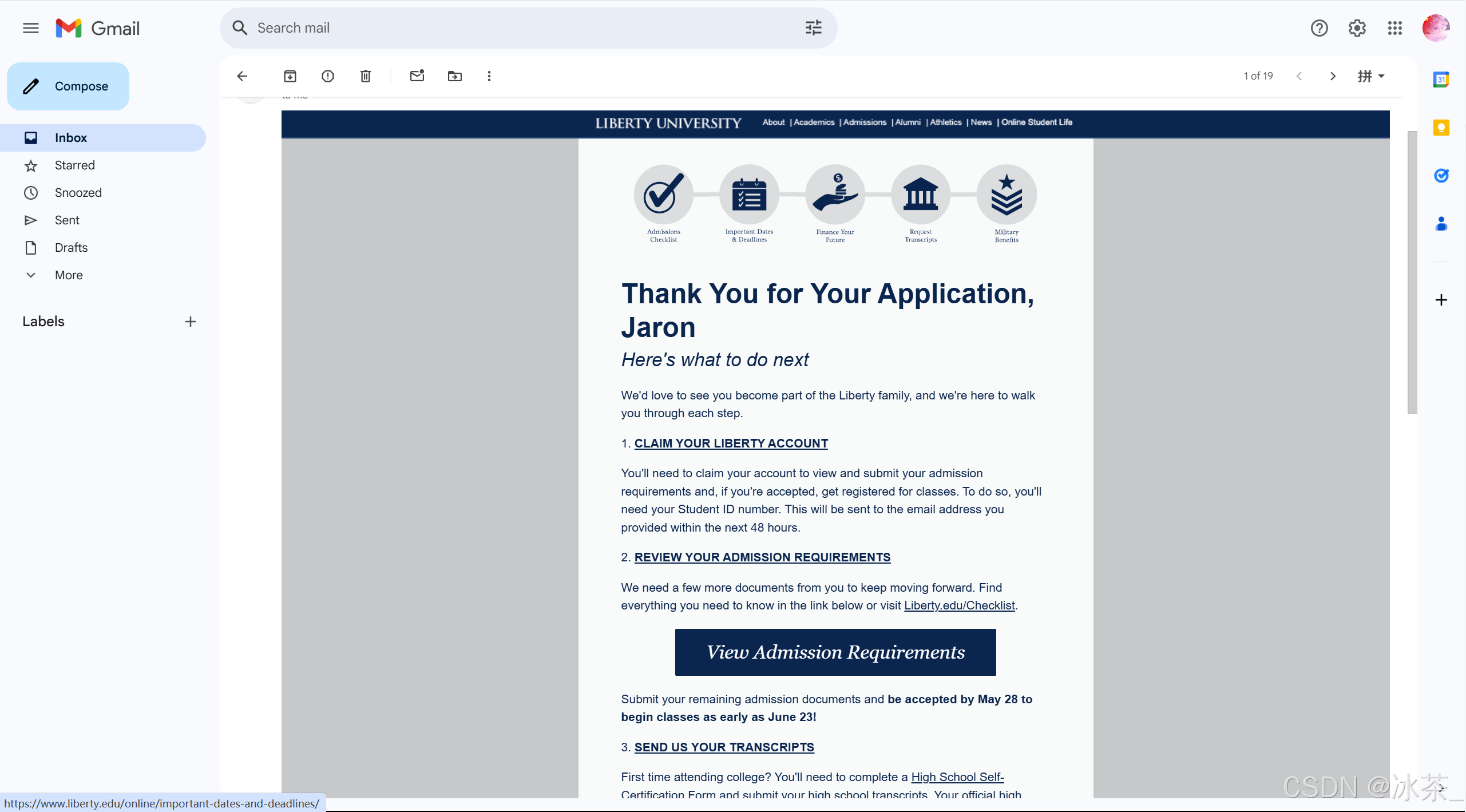
Task: Toggle the main menu hamburger
Action: coord(31,28)
